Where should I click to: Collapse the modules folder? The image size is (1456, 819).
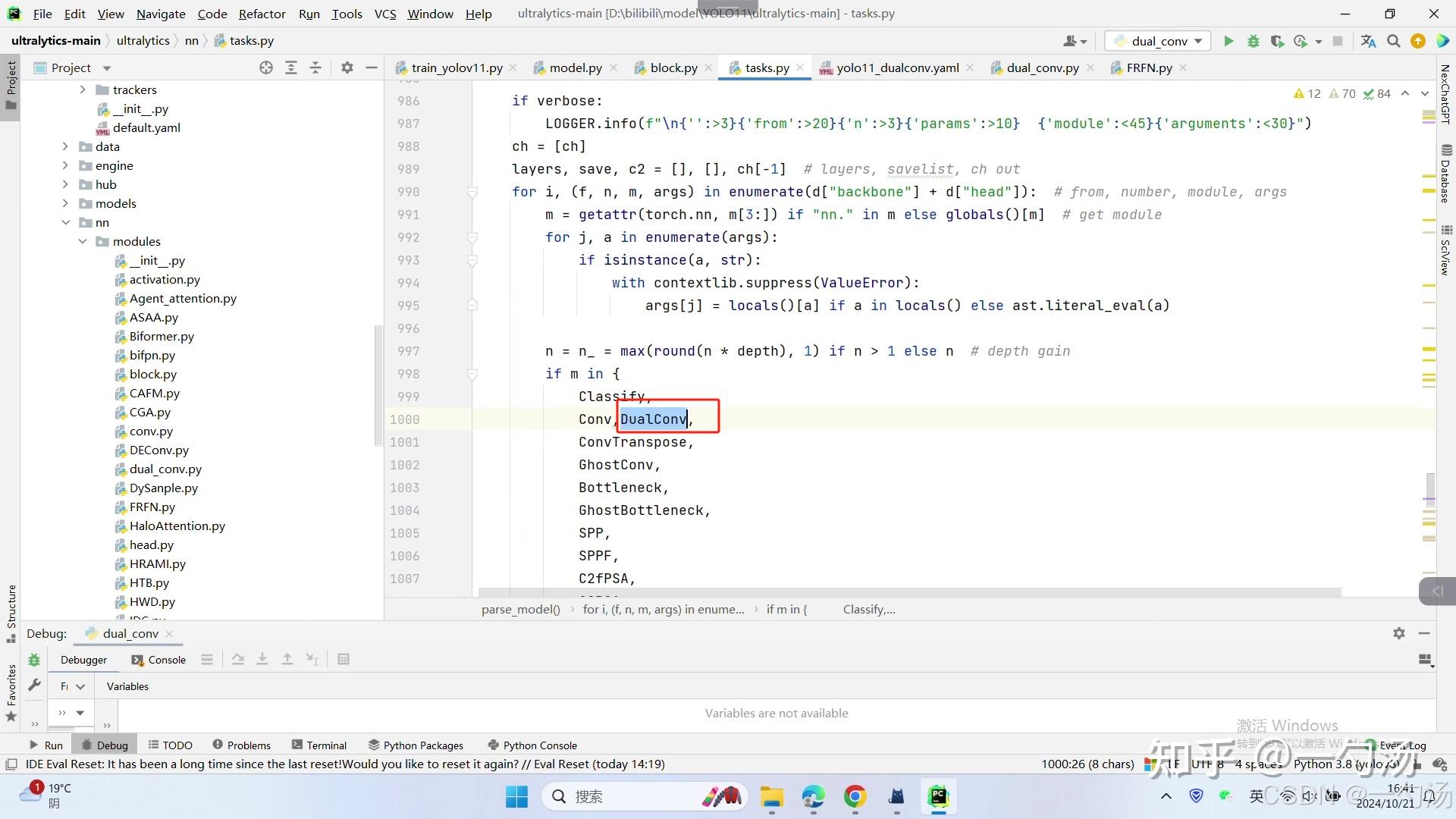(x=83, y=241)
